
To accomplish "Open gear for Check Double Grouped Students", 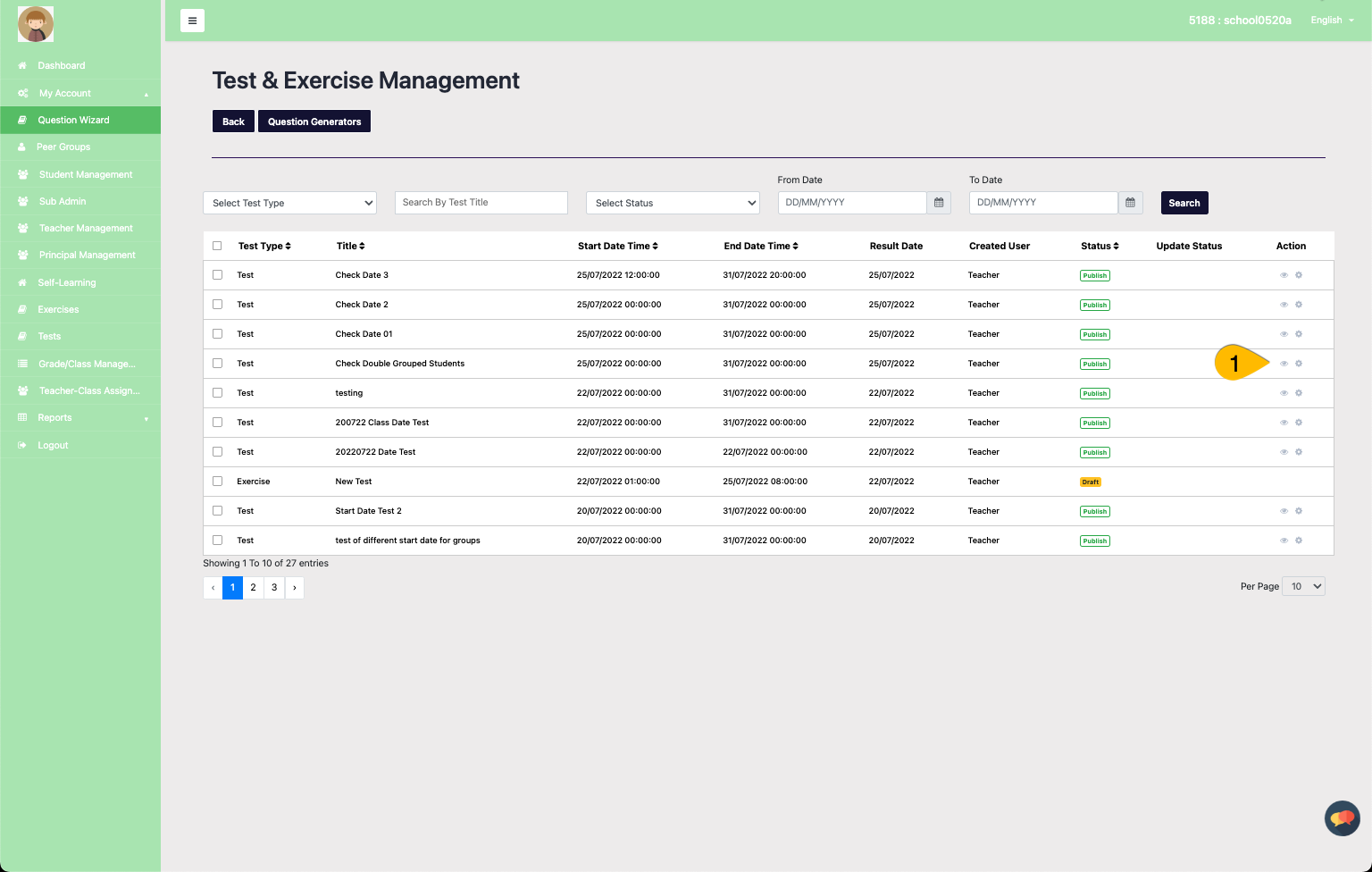I will (x=1299, y=364).
